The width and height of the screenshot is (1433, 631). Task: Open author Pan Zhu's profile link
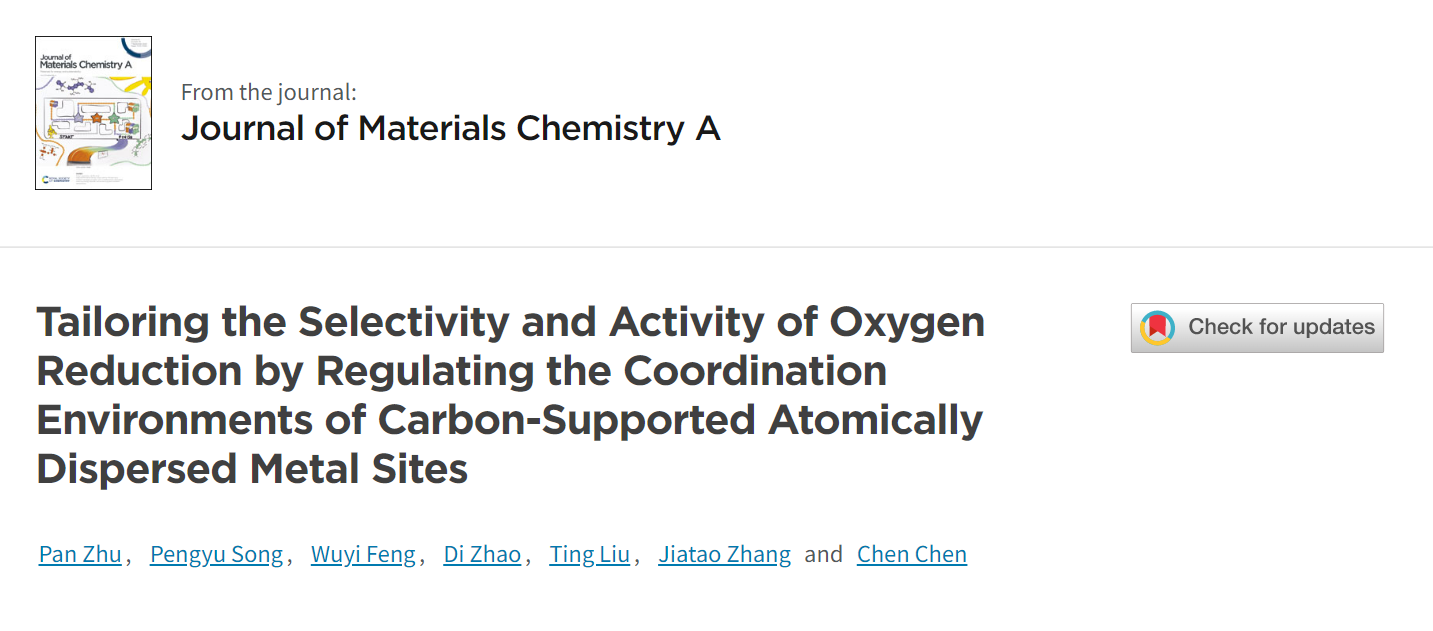tap(80, 554)
